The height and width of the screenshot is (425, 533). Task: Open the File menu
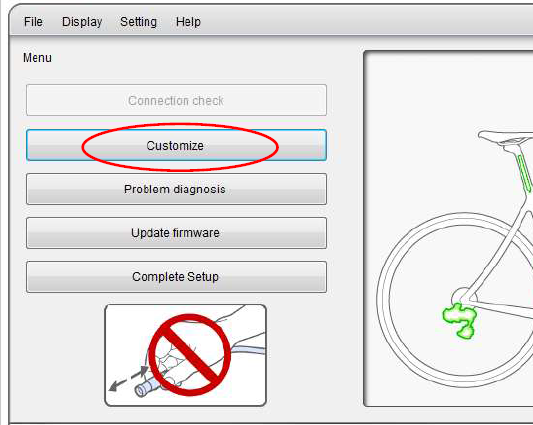(x=33, y=22)
